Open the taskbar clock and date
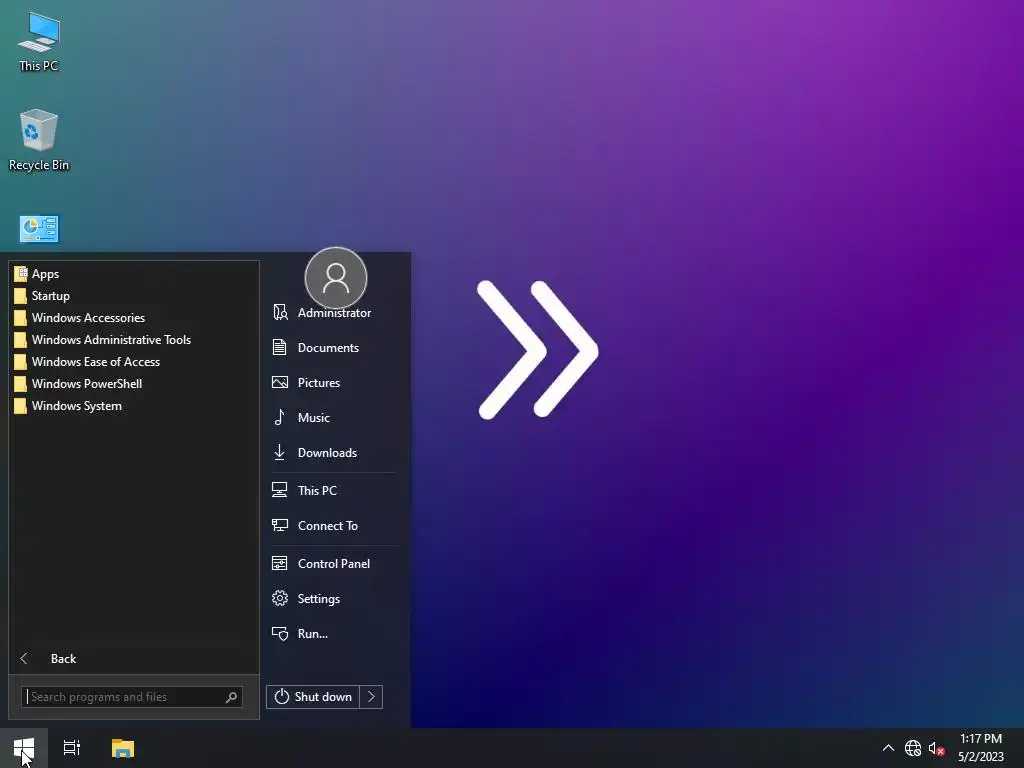 [981, 748]
